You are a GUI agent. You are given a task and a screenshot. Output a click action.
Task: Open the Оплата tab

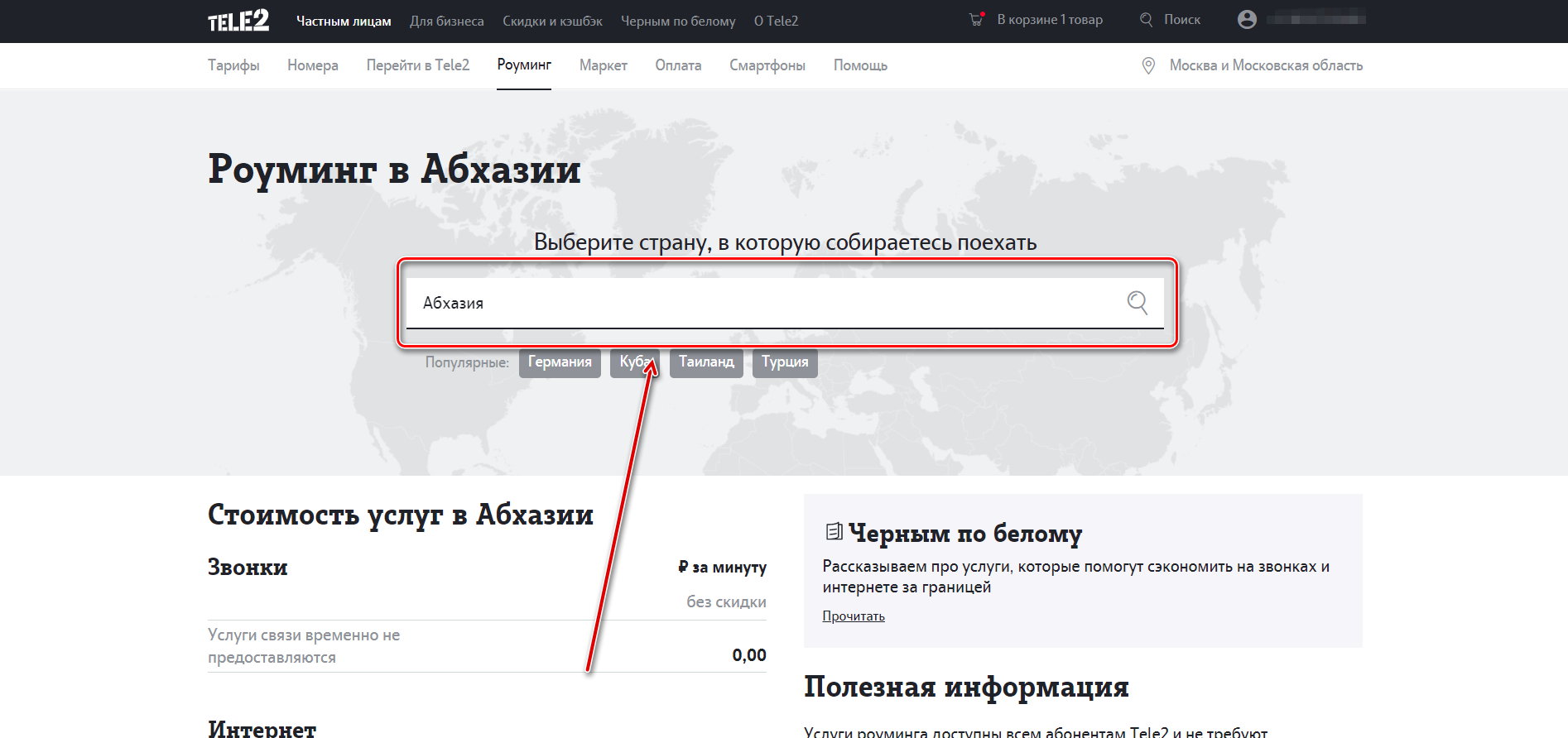tap(678, 65)
